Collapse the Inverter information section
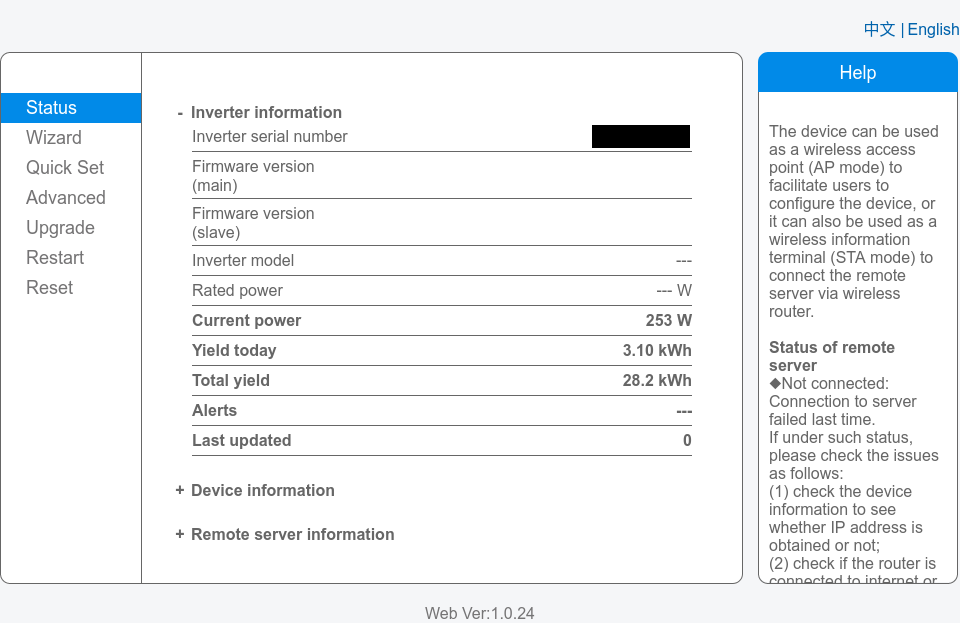Viewport: 960px width, 623px height. coord(265,113)
